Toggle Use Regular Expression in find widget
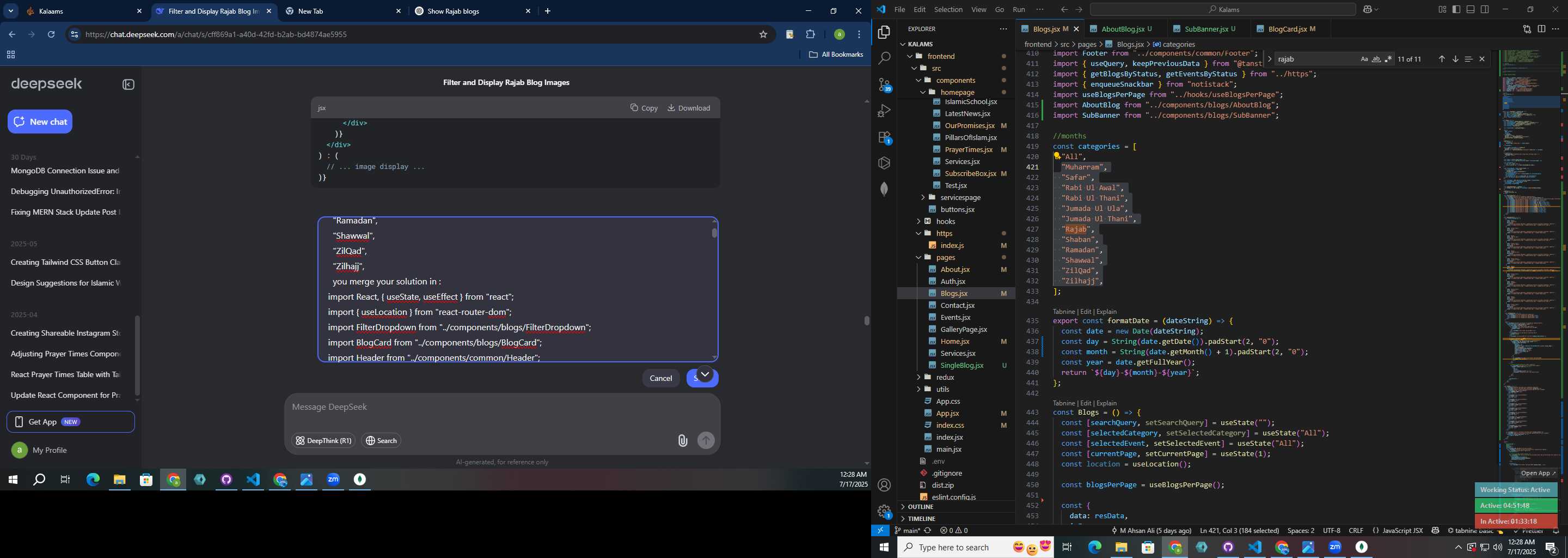1568x558 pixels. click(1388, 59)
